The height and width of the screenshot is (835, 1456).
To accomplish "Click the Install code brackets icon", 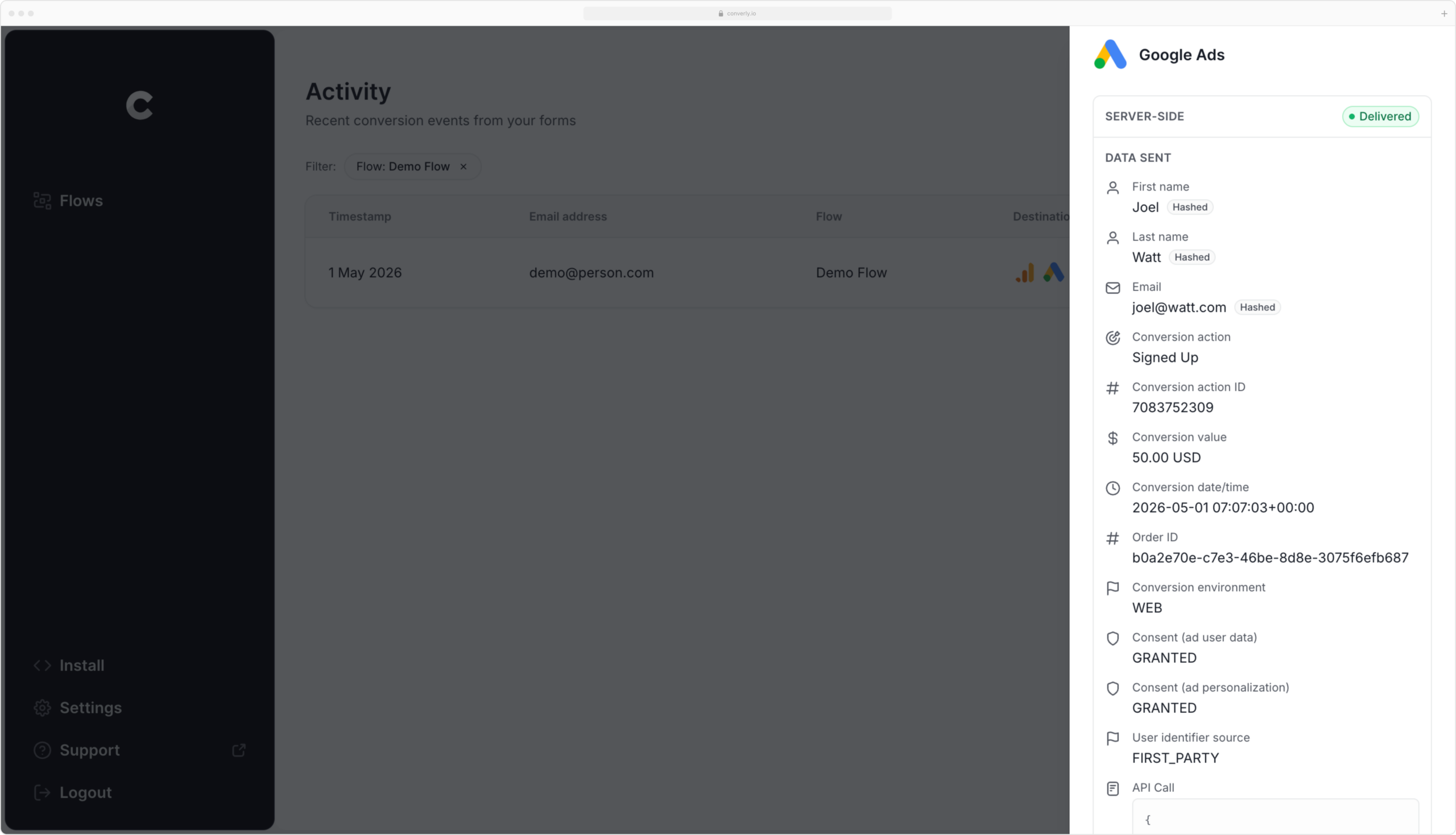I will (42, 665).
